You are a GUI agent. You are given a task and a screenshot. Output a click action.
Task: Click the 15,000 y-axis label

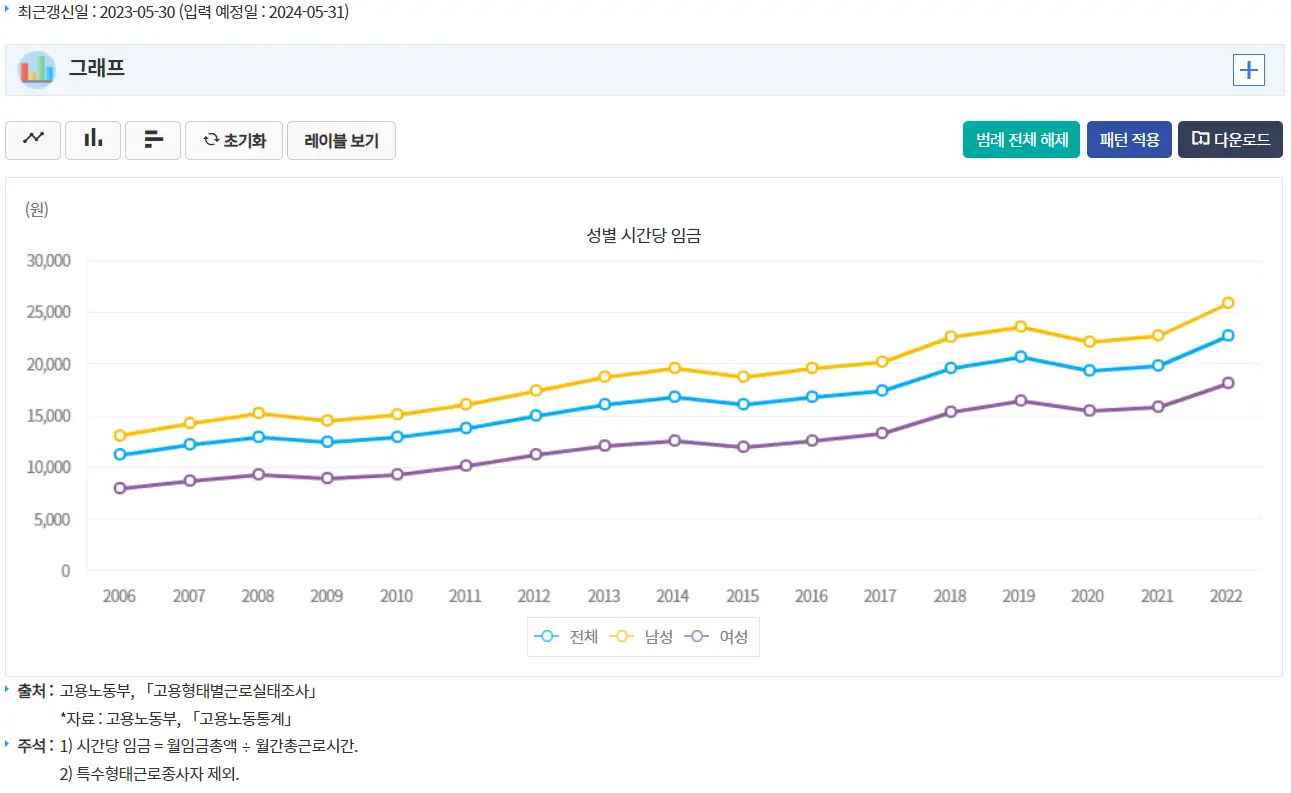pos(48,416)
